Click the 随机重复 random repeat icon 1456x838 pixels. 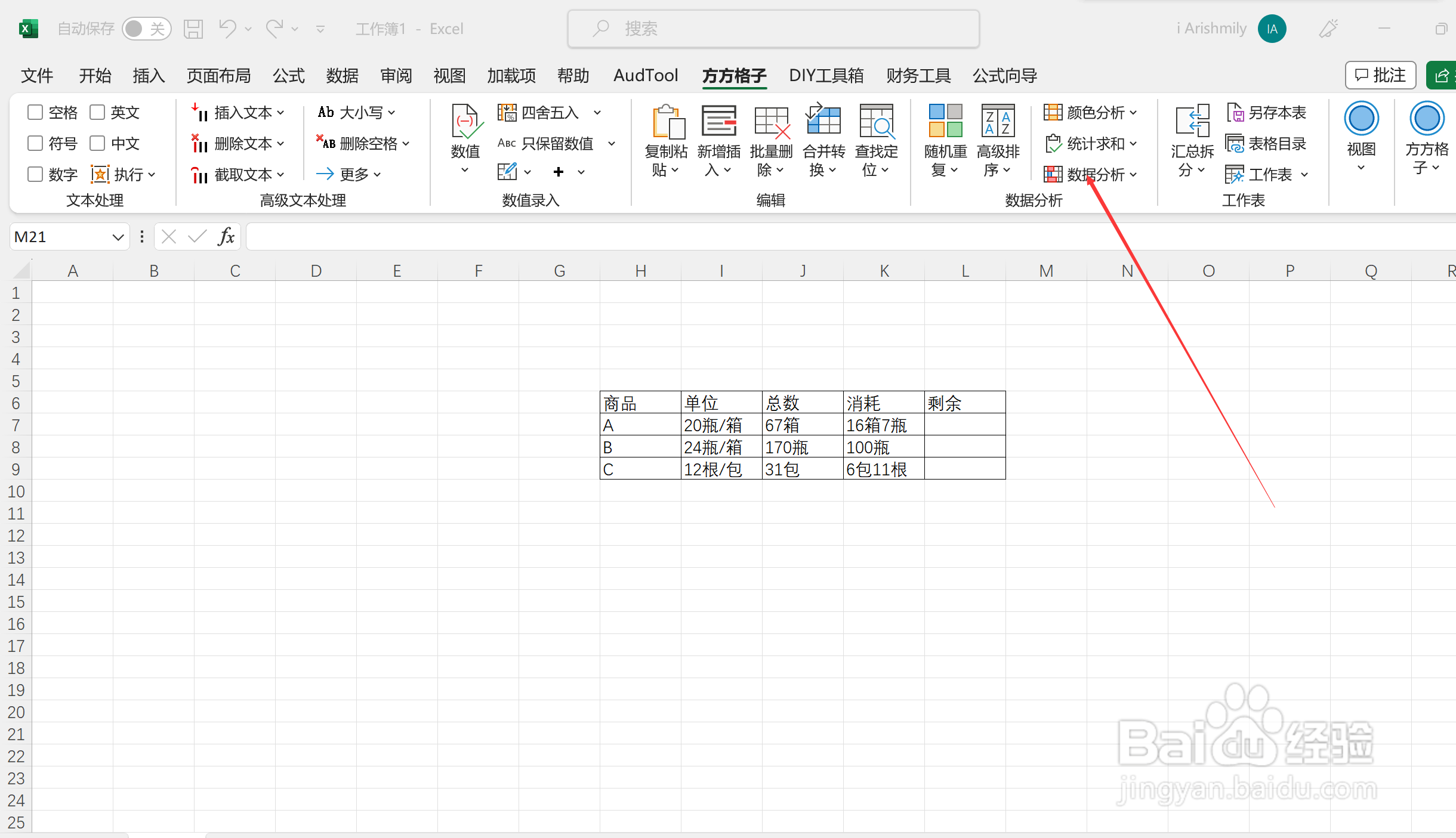coord(945,123)
